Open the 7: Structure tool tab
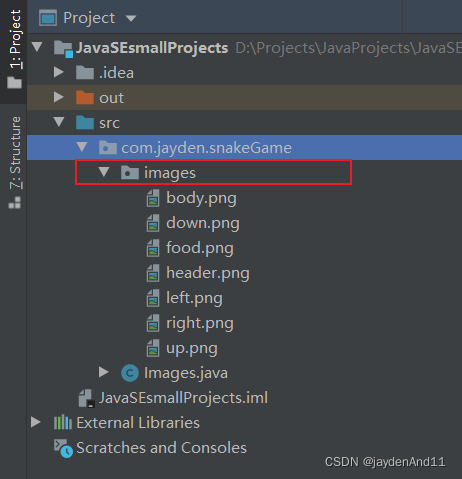Viewport: 462px width, 479px height. point(15,152)
